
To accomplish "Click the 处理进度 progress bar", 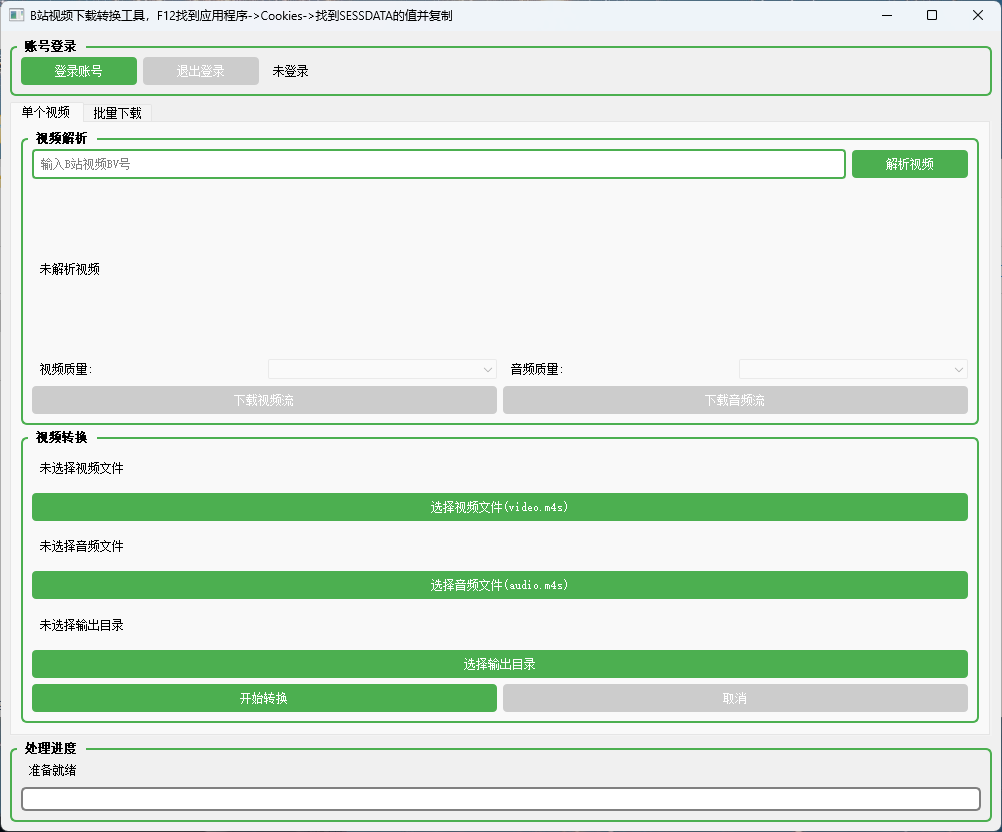I will point(500,799).
